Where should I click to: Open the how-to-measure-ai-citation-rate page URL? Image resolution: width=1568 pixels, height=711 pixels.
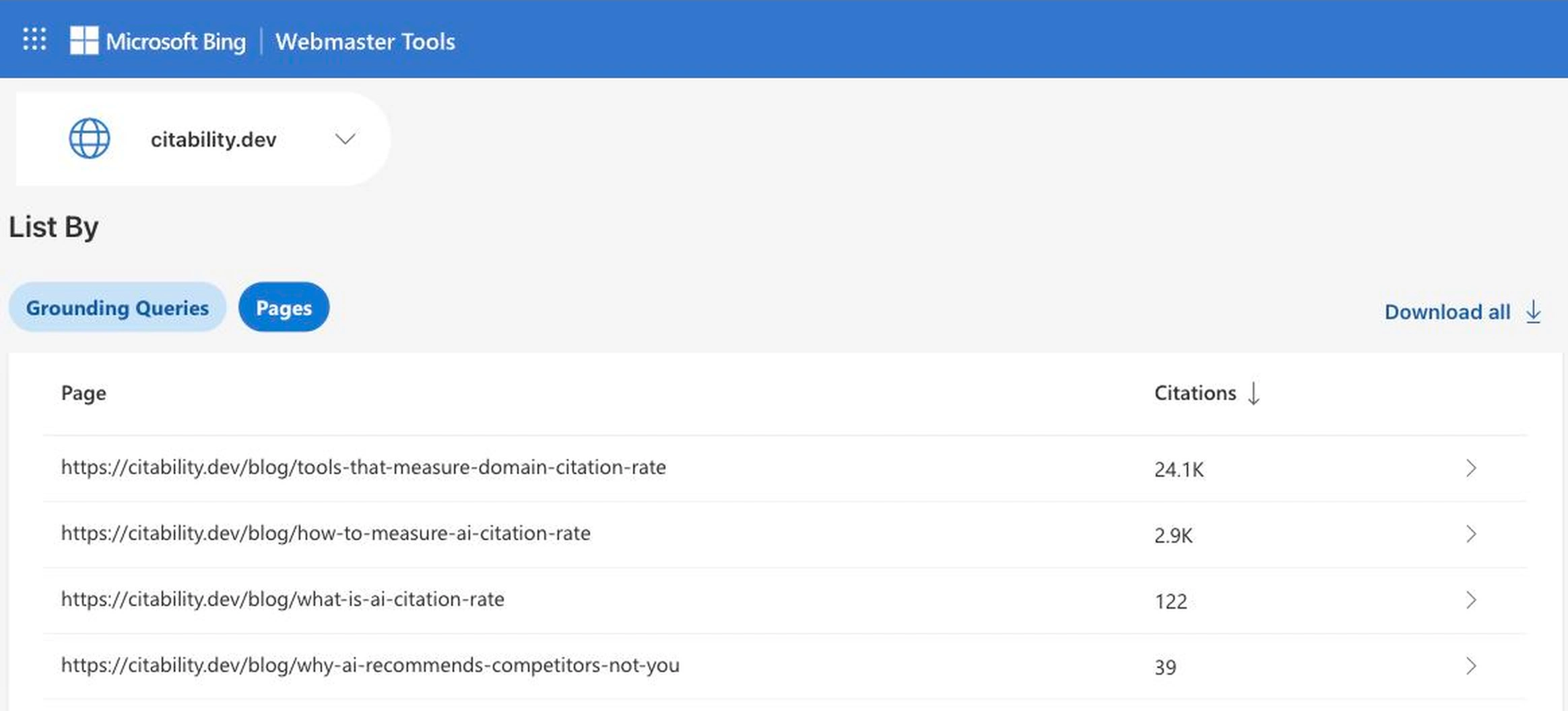(326, 533)
